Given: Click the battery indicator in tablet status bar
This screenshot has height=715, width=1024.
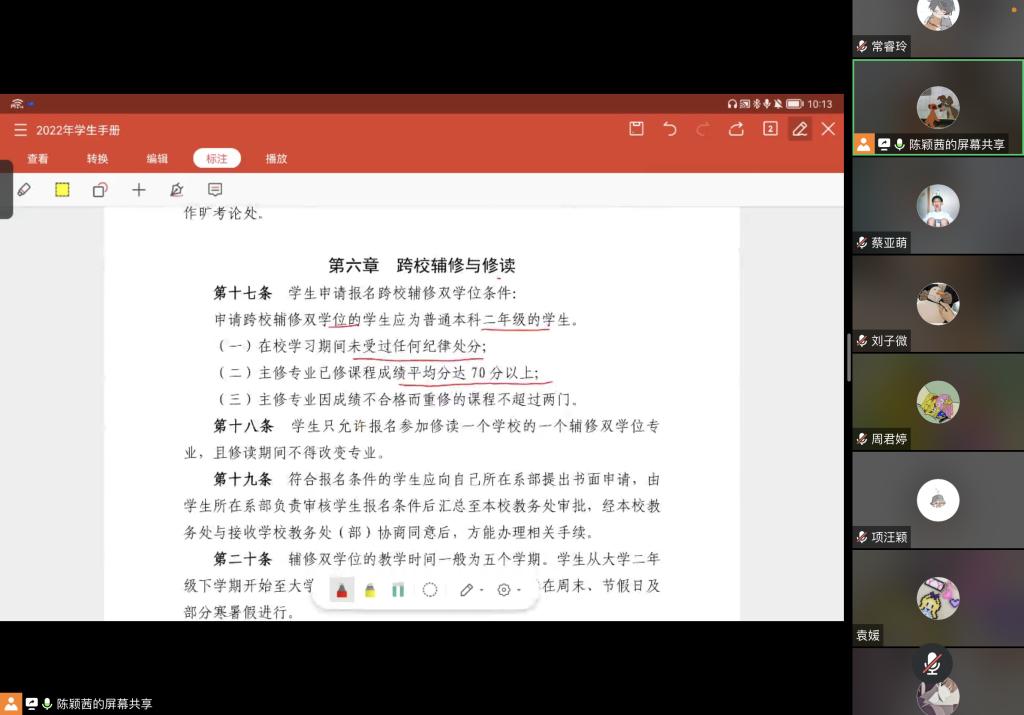Looking at the screenshot, I should 794,104.
